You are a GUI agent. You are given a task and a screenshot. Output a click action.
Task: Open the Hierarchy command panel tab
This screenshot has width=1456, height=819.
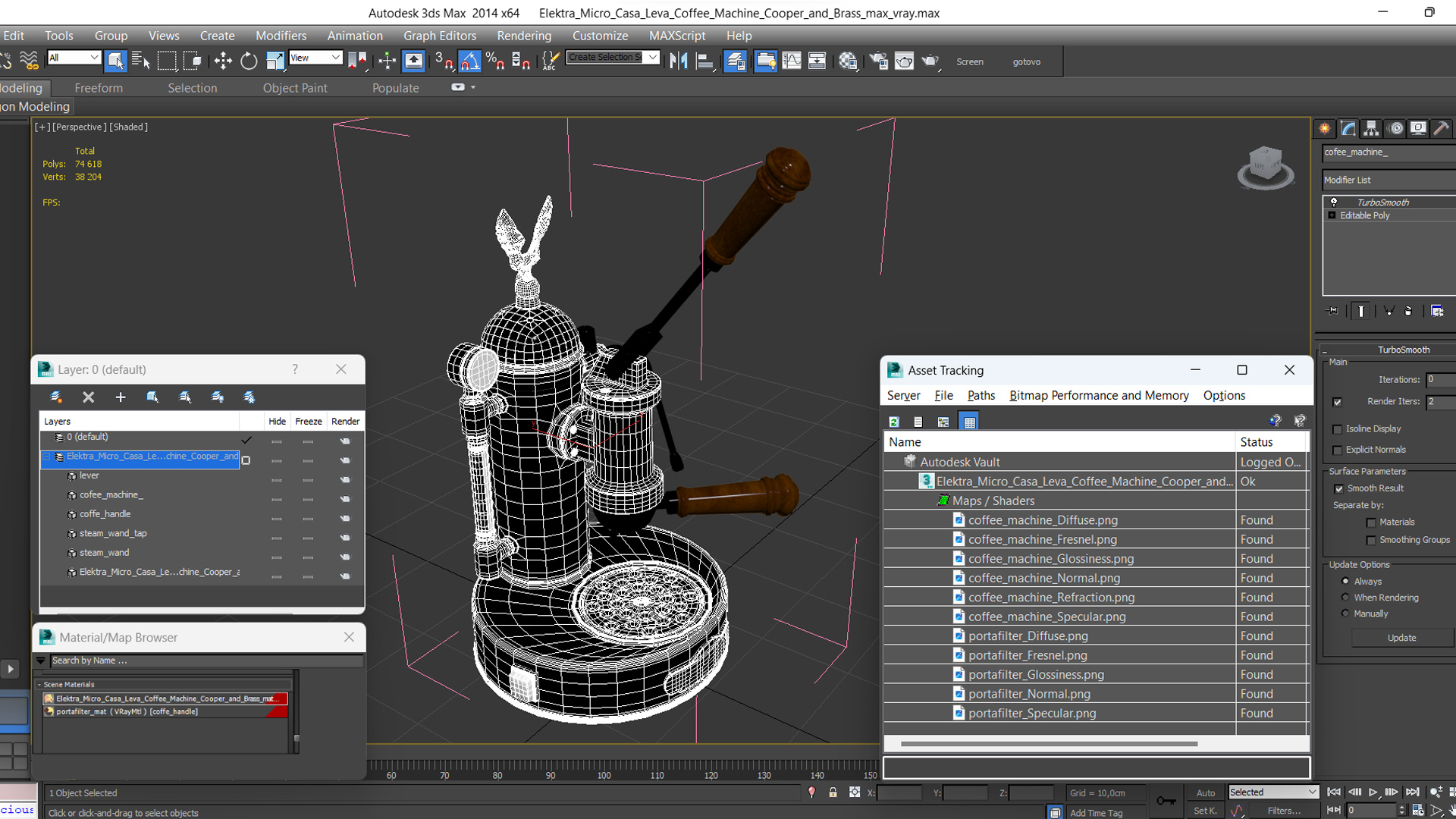[1371, 128]
